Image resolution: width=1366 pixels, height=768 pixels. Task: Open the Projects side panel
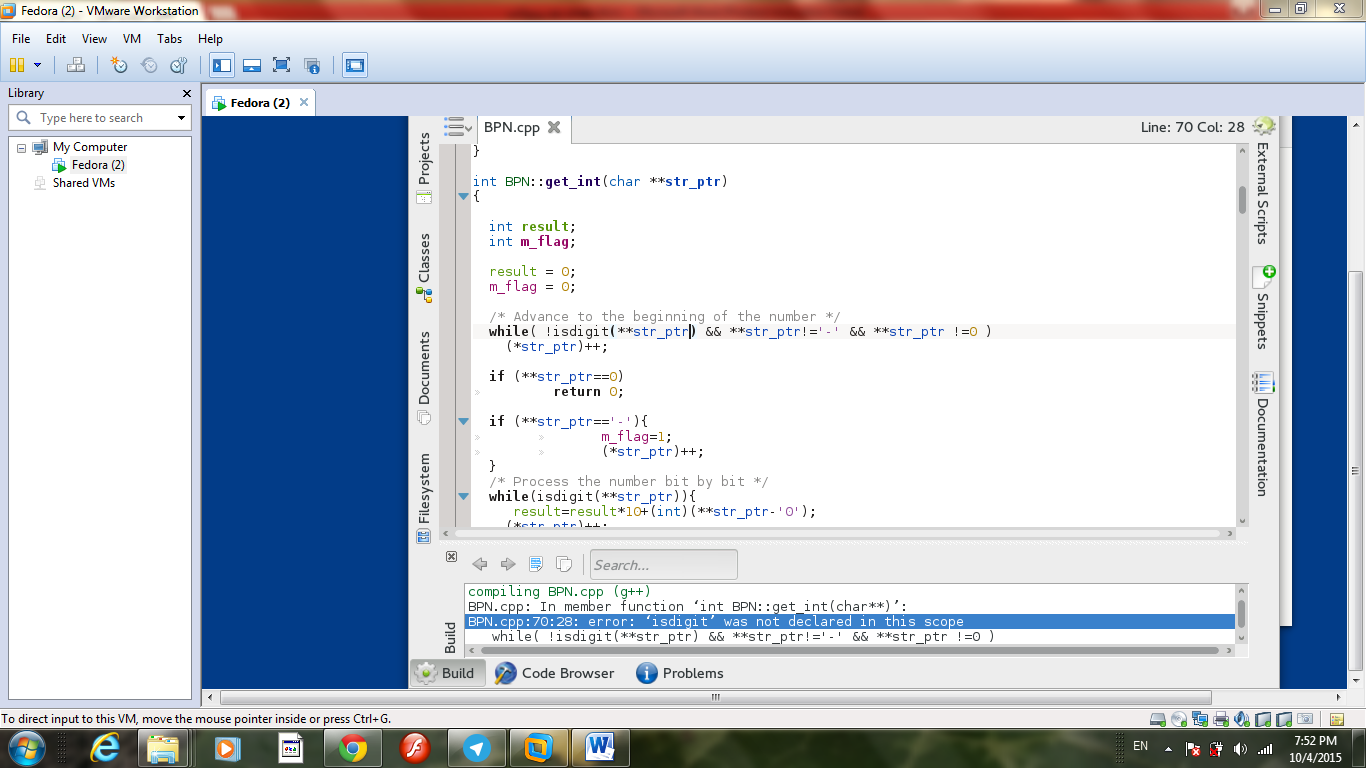[424, 168]
